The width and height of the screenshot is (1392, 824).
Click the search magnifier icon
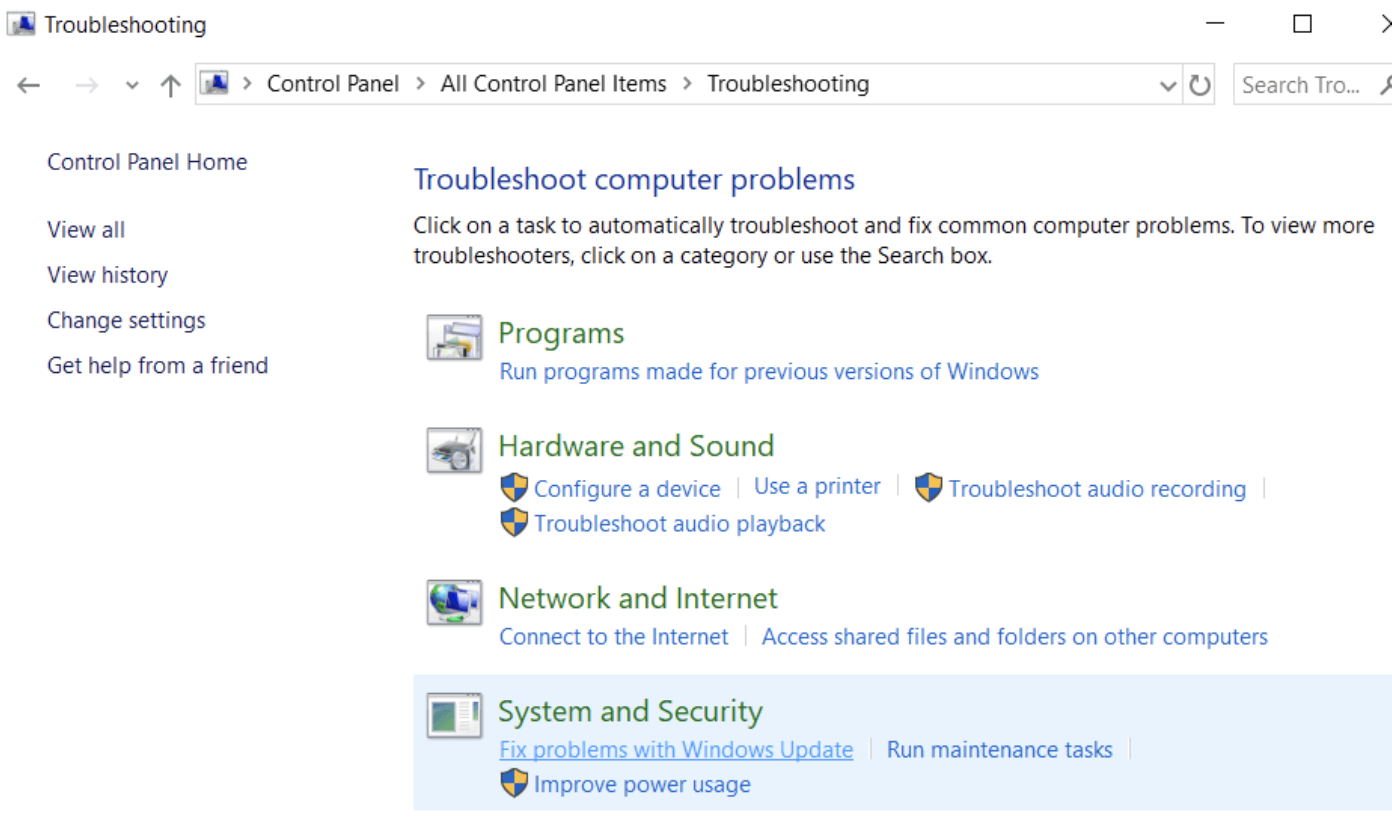[x=1386, y=85]
